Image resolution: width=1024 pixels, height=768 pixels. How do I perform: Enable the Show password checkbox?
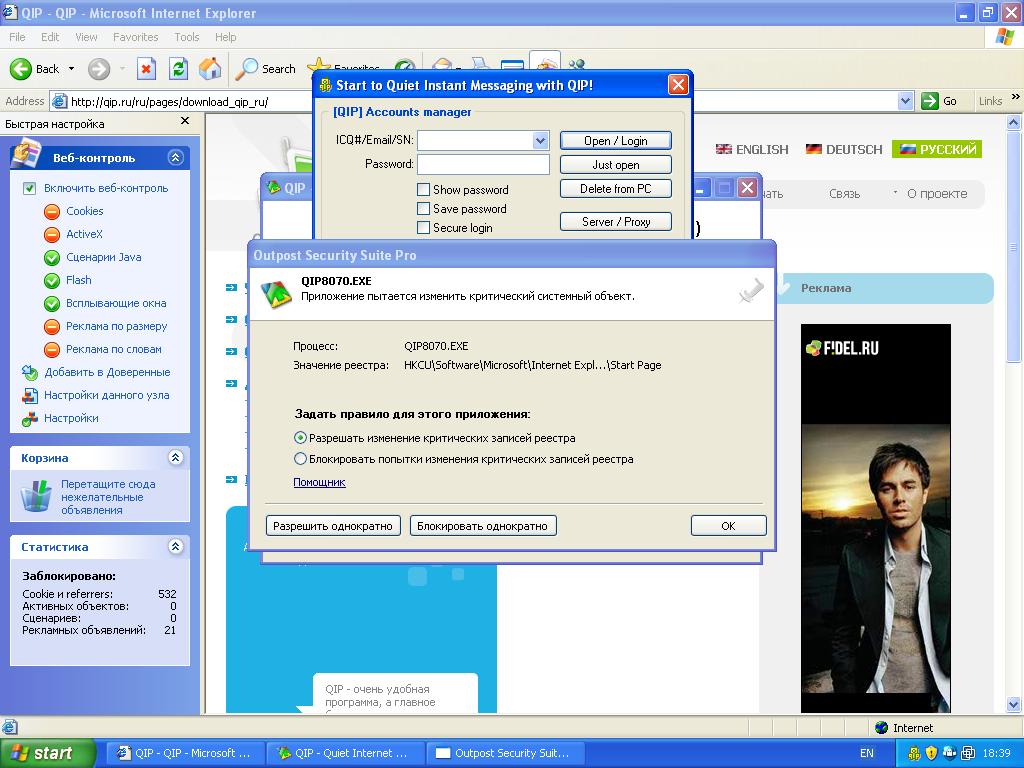pos(423,189)
